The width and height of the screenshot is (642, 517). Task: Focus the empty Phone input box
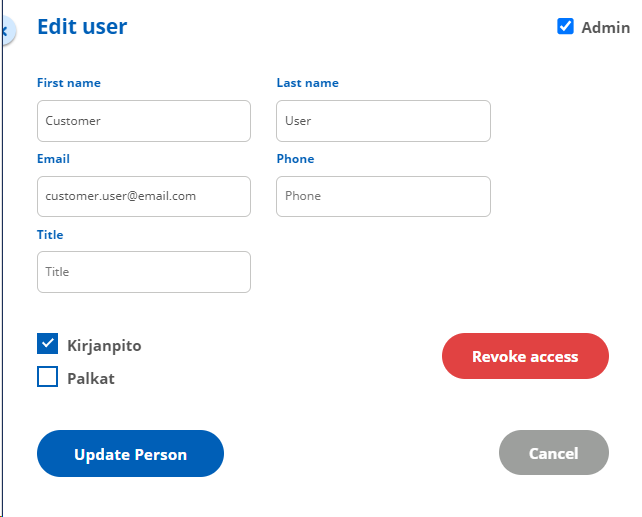click(383, 196)
